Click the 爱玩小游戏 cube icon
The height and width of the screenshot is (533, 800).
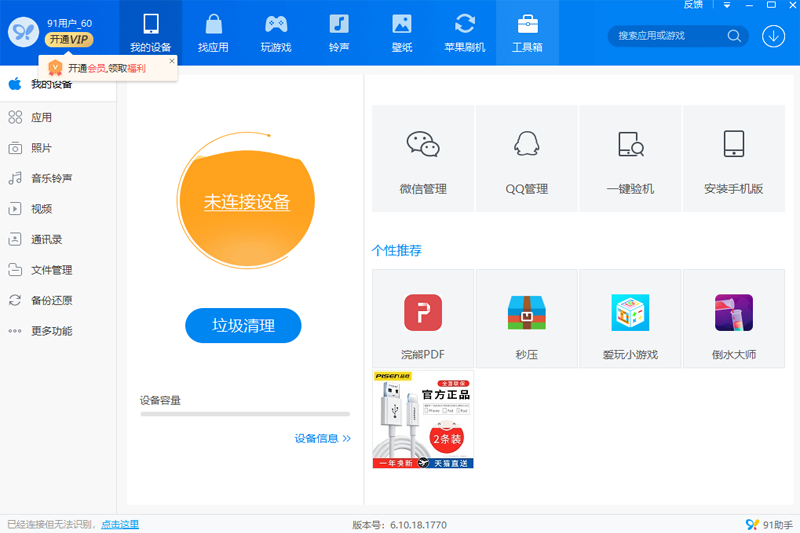(x=630, y=313)
